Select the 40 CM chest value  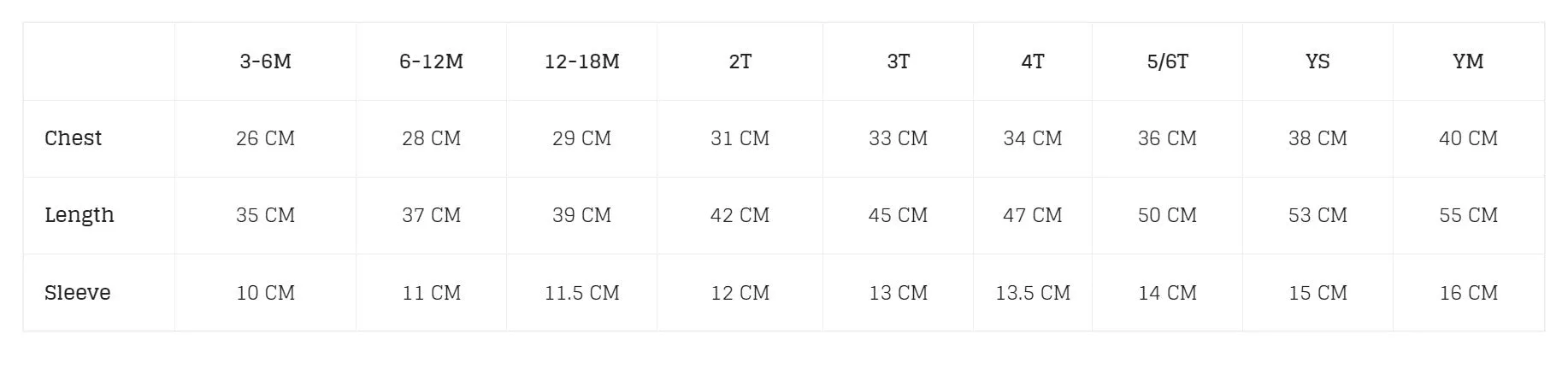pos(1468,138)
